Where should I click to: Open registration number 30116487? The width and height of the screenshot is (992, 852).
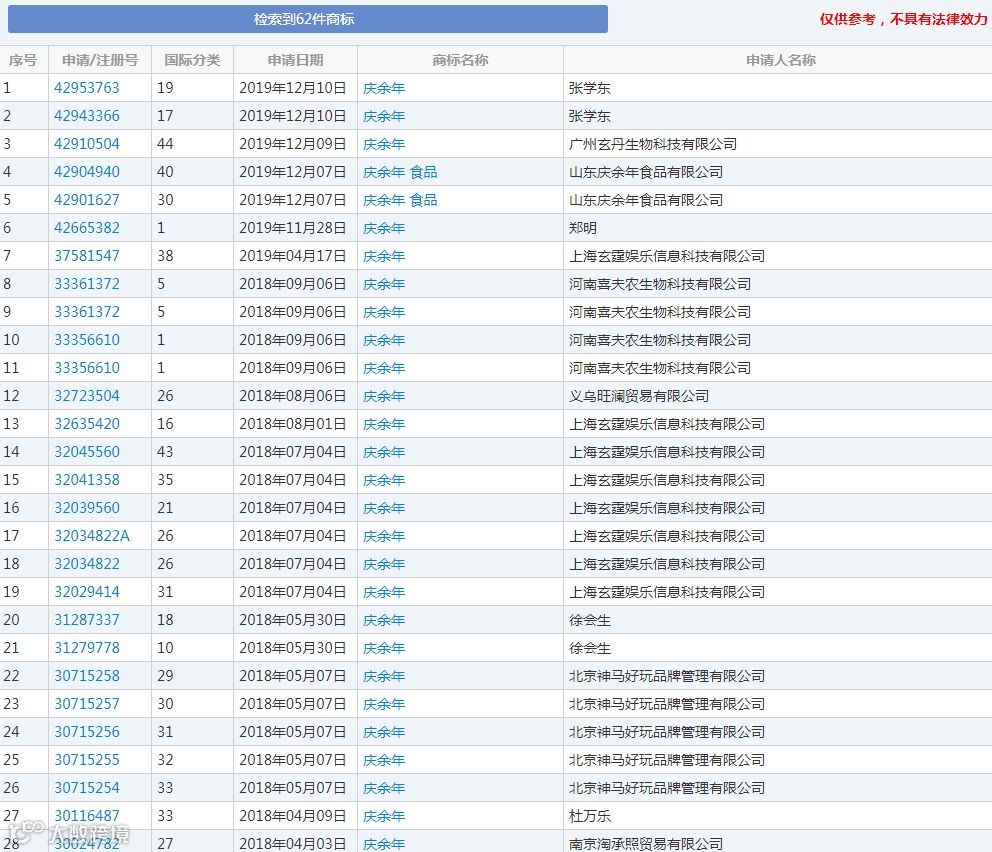(x=87, y=815)
